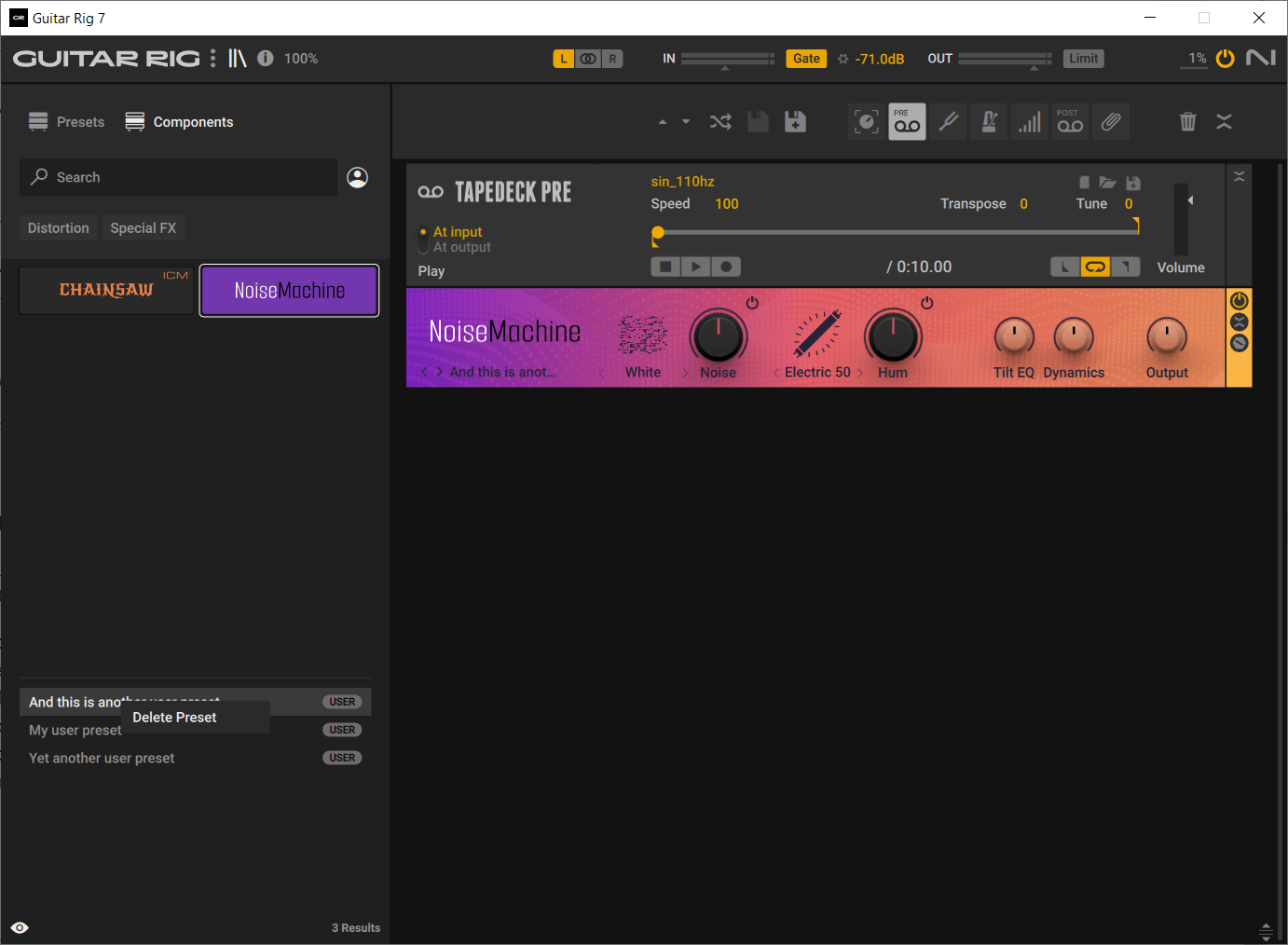Filter components by Distortion
1288x945 pixels.
point(58,227)
